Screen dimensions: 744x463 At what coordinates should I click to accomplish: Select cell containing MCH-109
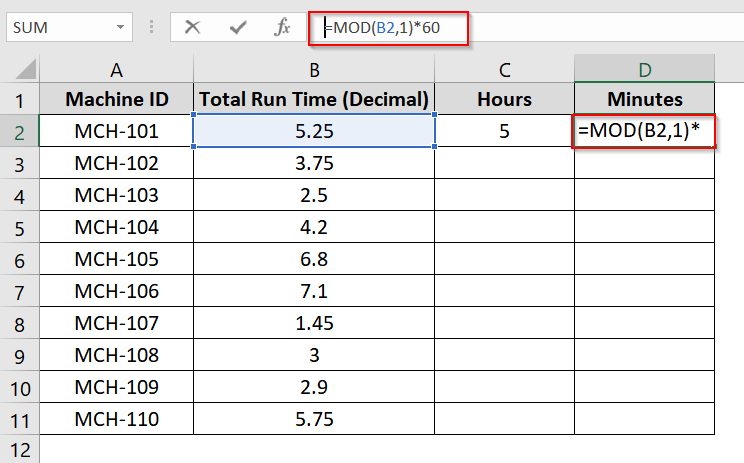[117, 387]
